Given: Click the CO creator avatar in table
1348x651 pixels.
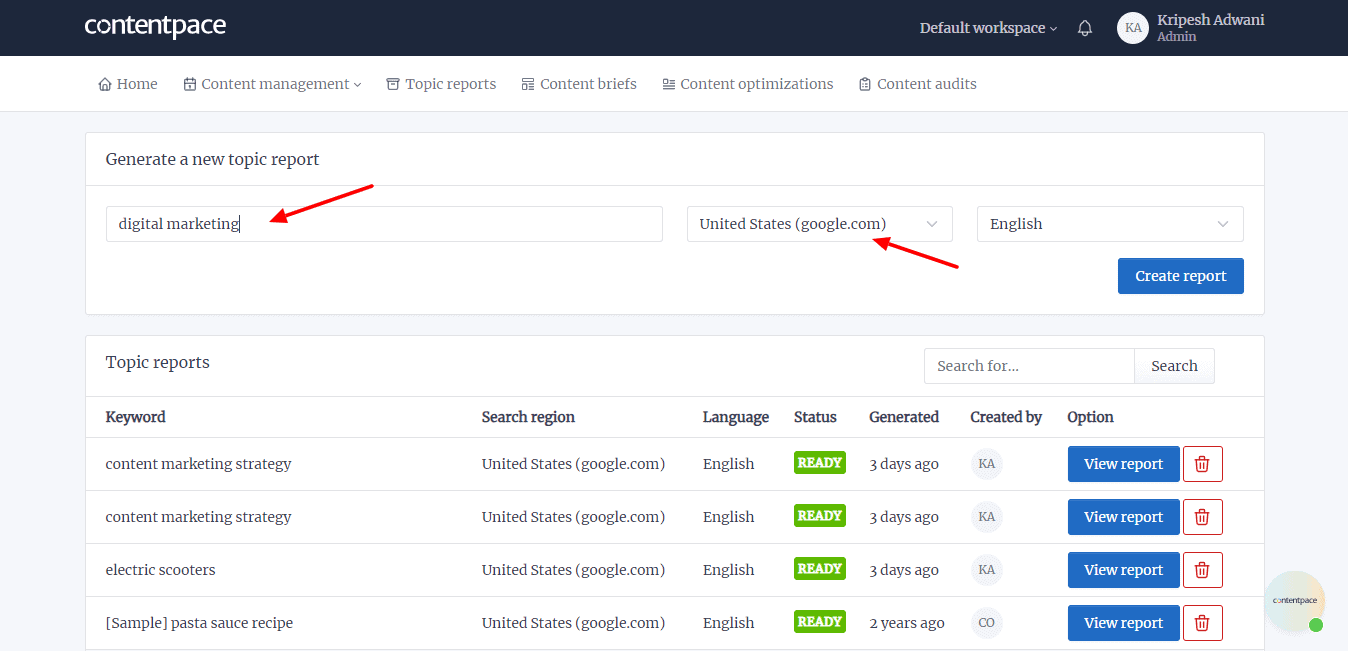Looking at the screenshot, I should point(986,623).
